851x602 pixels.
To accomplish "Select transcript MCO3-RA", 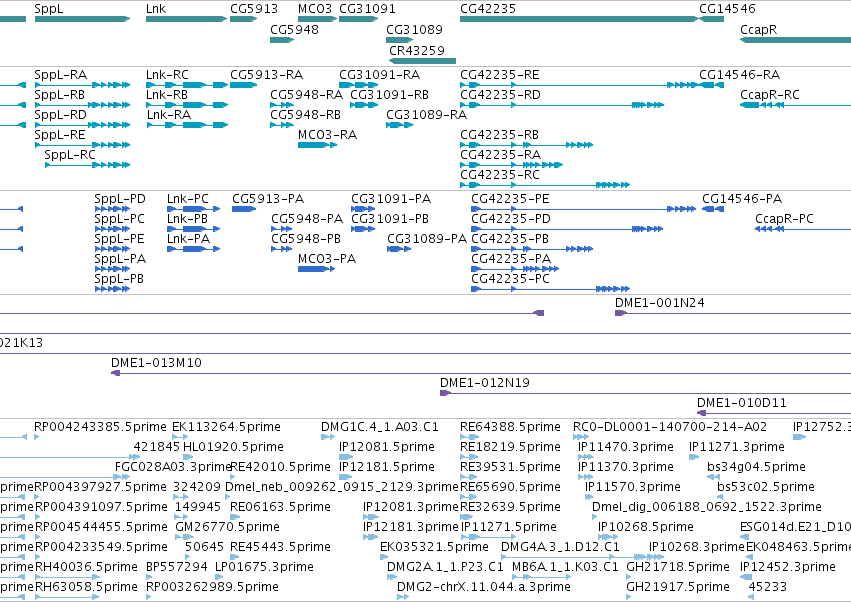I will tap(317, 145).
